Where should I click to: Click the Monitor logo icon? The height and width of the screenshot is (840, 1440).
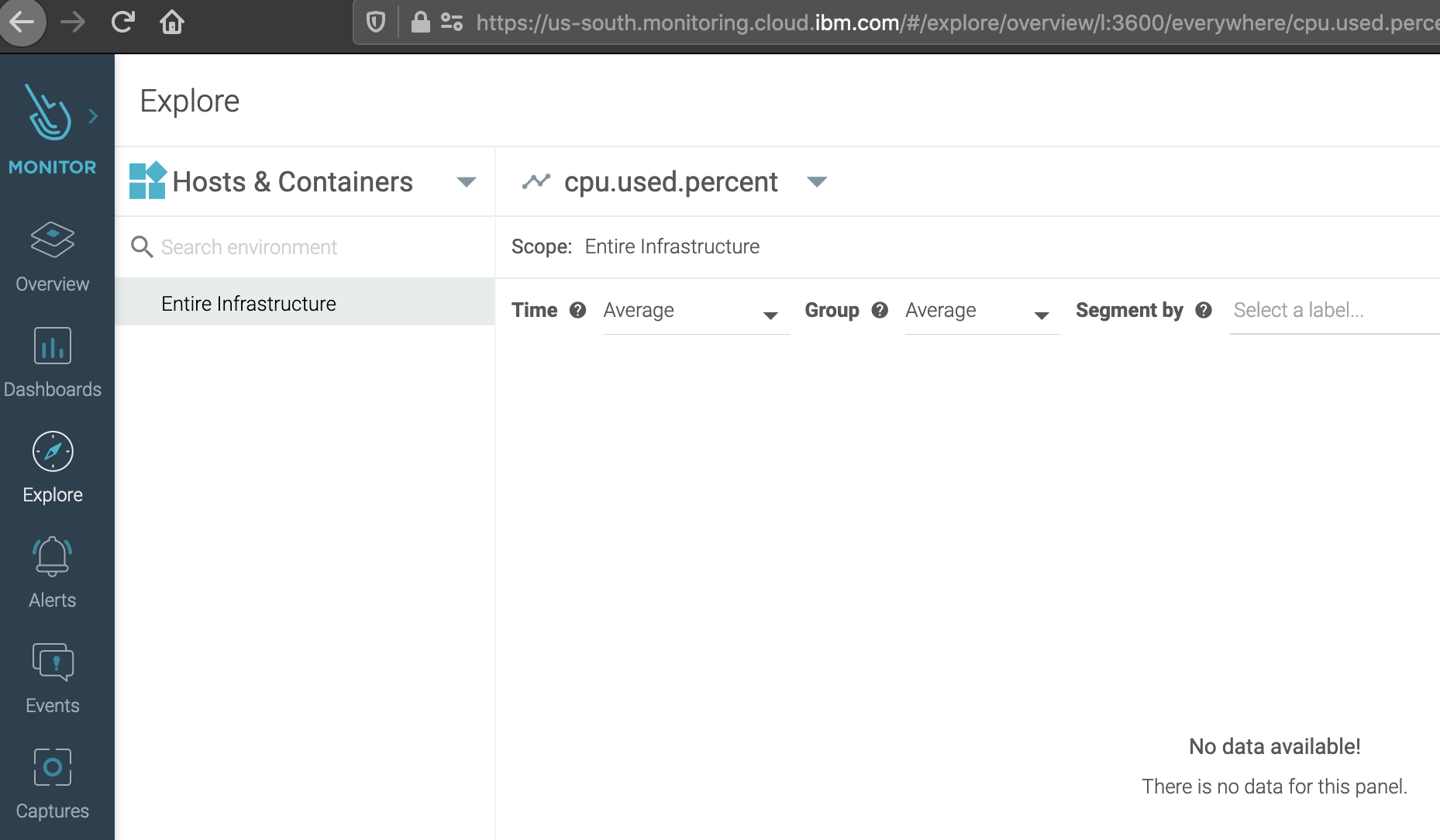(48, 112)
